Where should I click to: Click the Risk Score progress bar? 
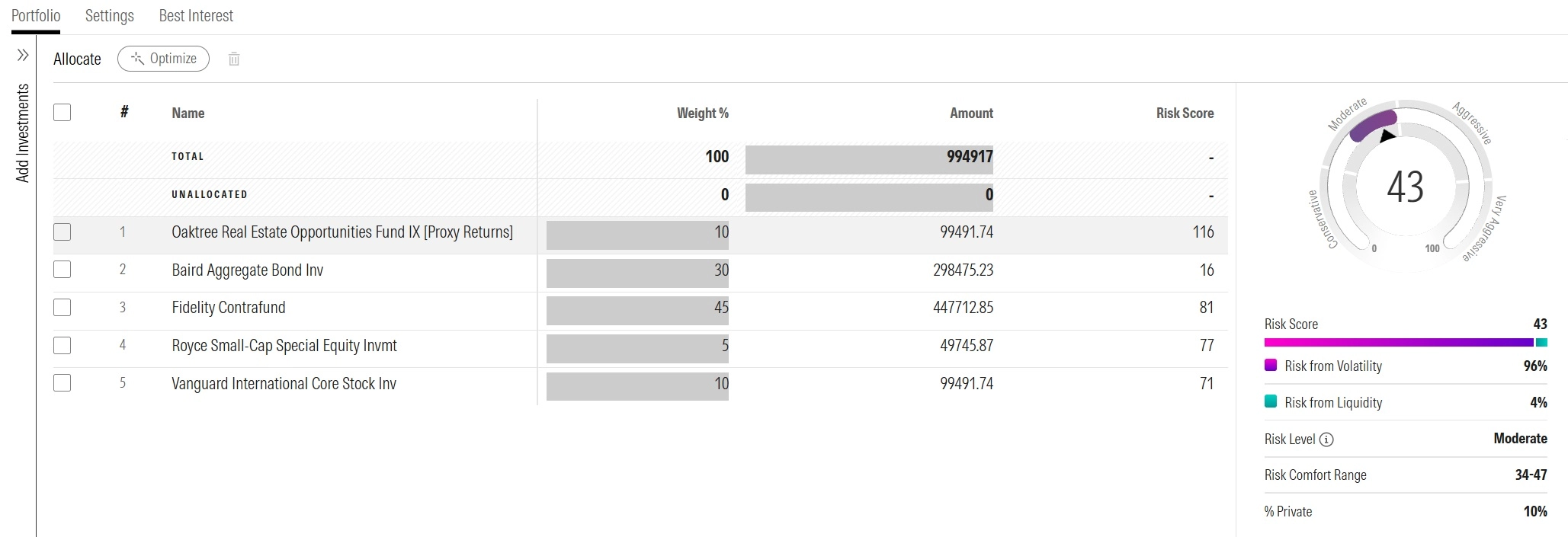point(1406,343)
